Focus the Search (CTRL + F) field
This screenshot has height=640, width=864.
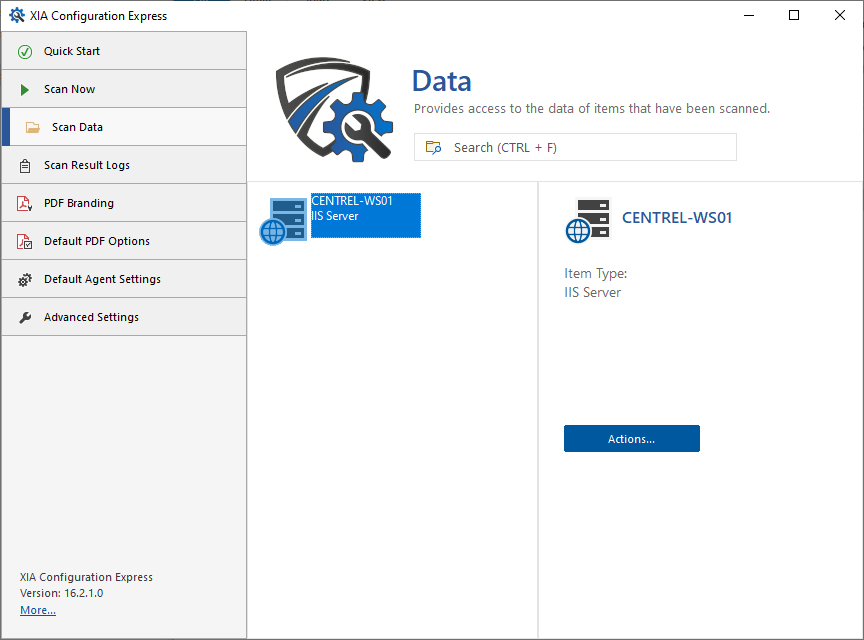point(575,147)
